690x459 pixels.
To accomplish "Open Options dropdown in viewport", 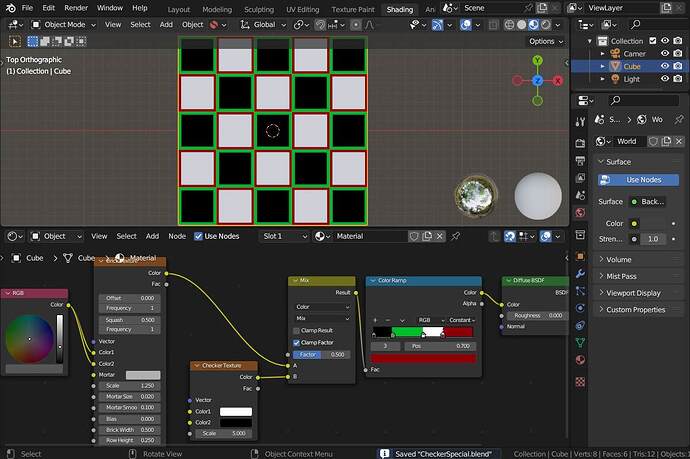I will tap(546, 41).
